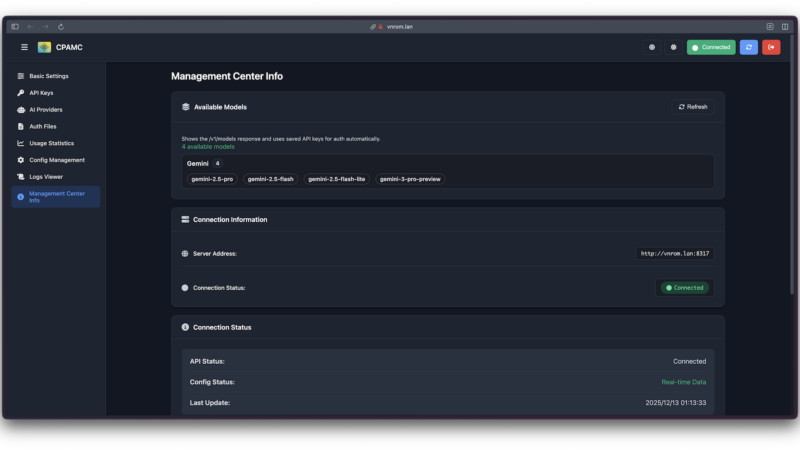Screen dimensions: 800x450
Task: Open API Keys from the sidebar
Action: coord(41,93)
